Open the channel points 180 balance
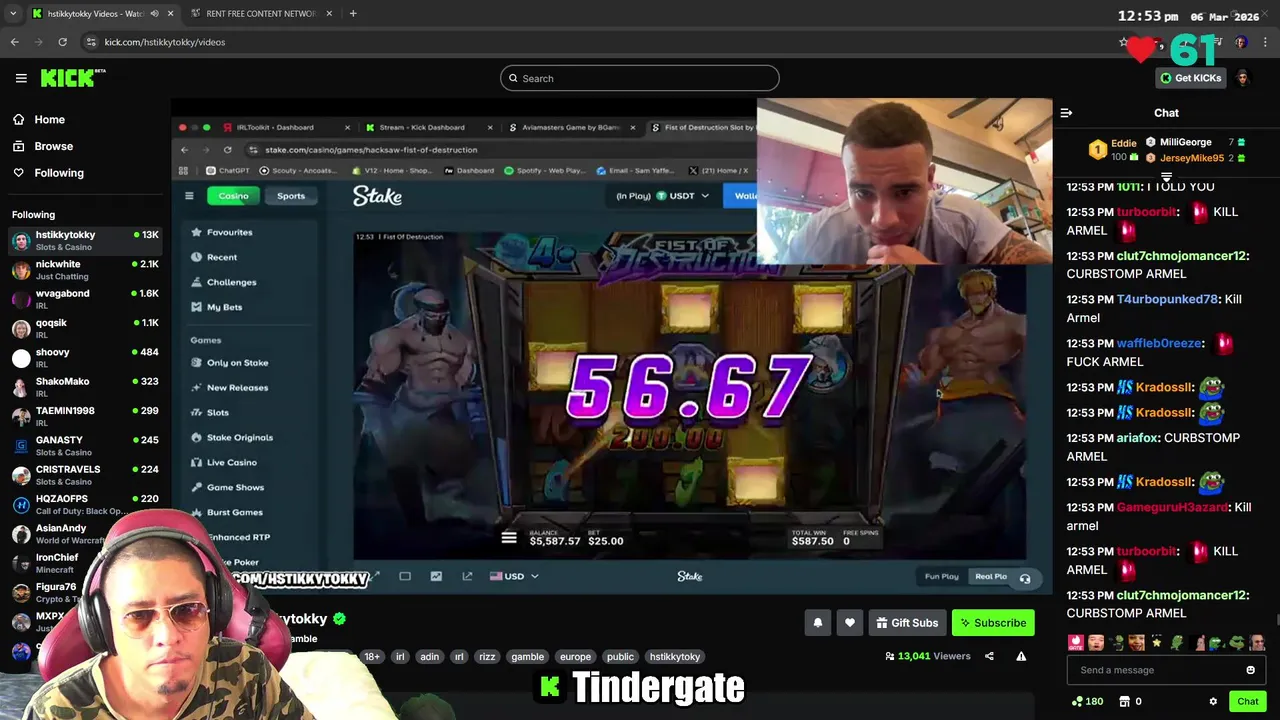The width and height of the screenshot is (1280, 720). pyautogui.click(x=1087, y=702)
